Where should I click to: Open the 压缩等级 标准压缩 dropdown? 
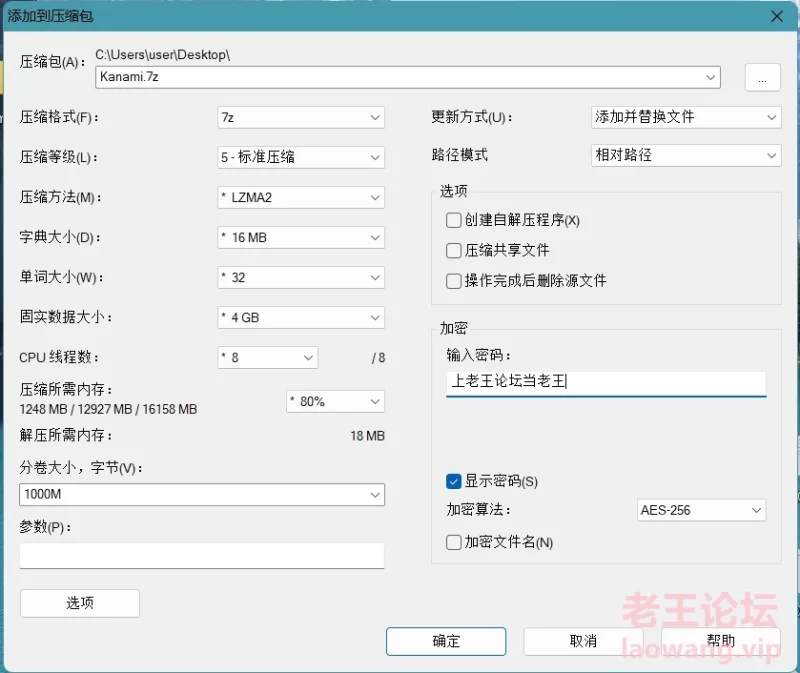[x=301, y=157]
